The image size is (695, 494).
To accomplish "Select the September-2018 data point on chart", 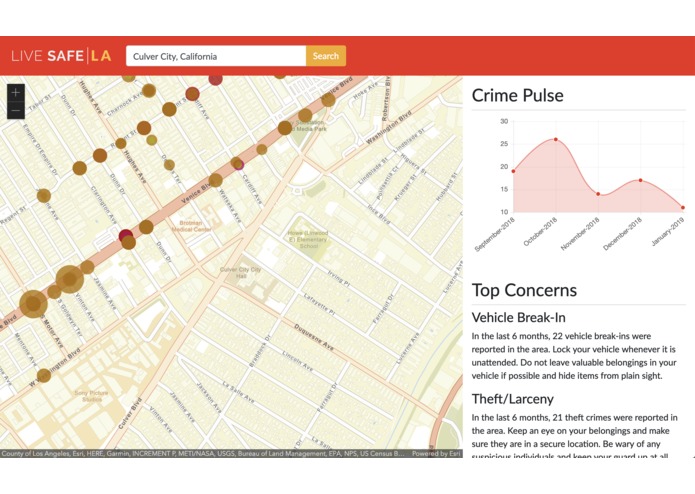I will pos(513,171).
